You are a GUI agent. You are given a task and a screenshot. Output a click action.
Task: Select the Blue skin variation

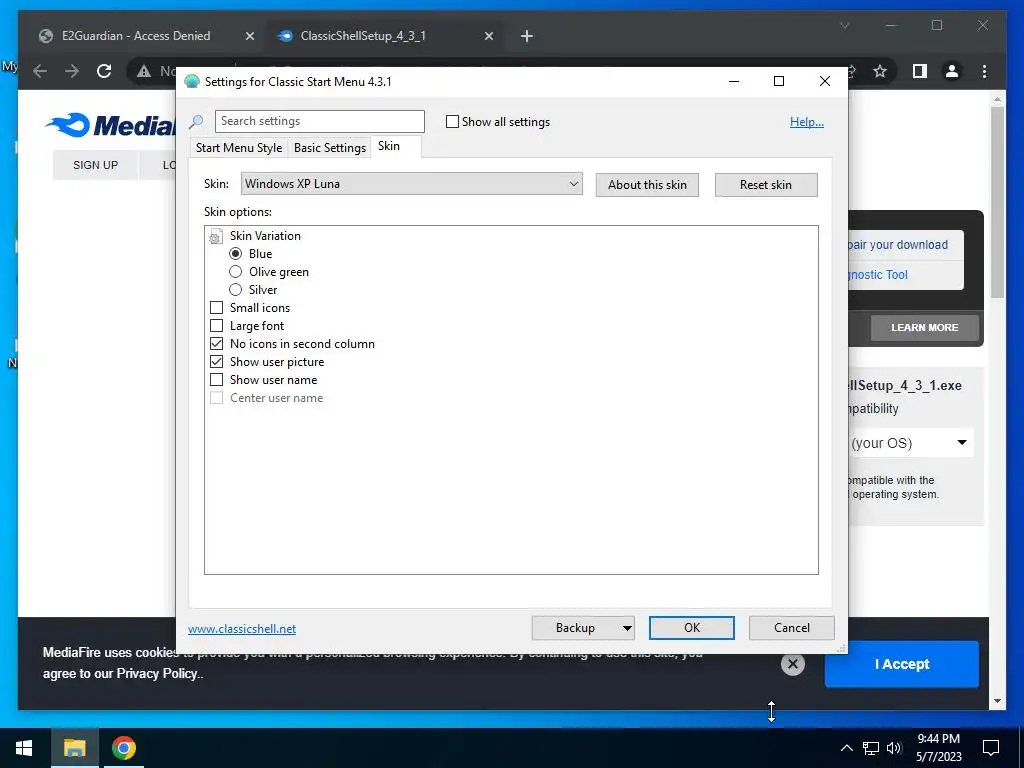(236, 254)
